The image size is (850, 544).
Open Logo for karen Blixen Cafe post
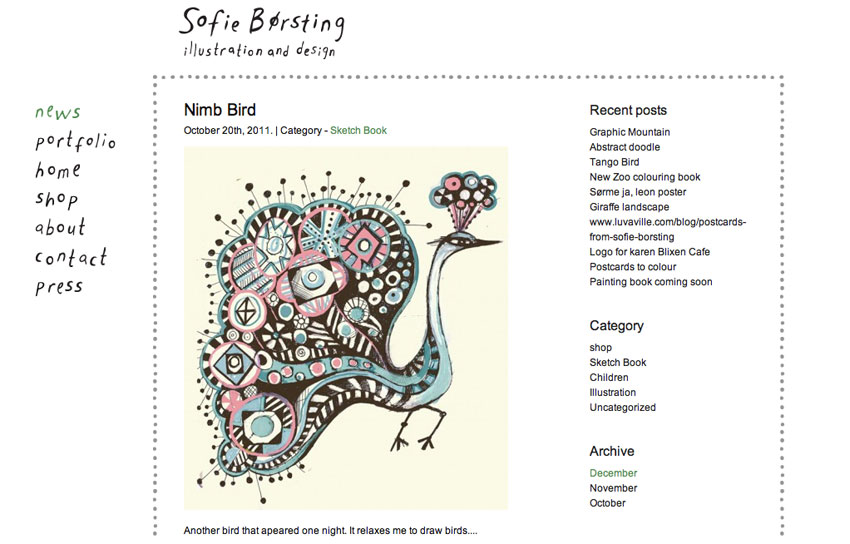pyautogui.click(x=649, y=252)
